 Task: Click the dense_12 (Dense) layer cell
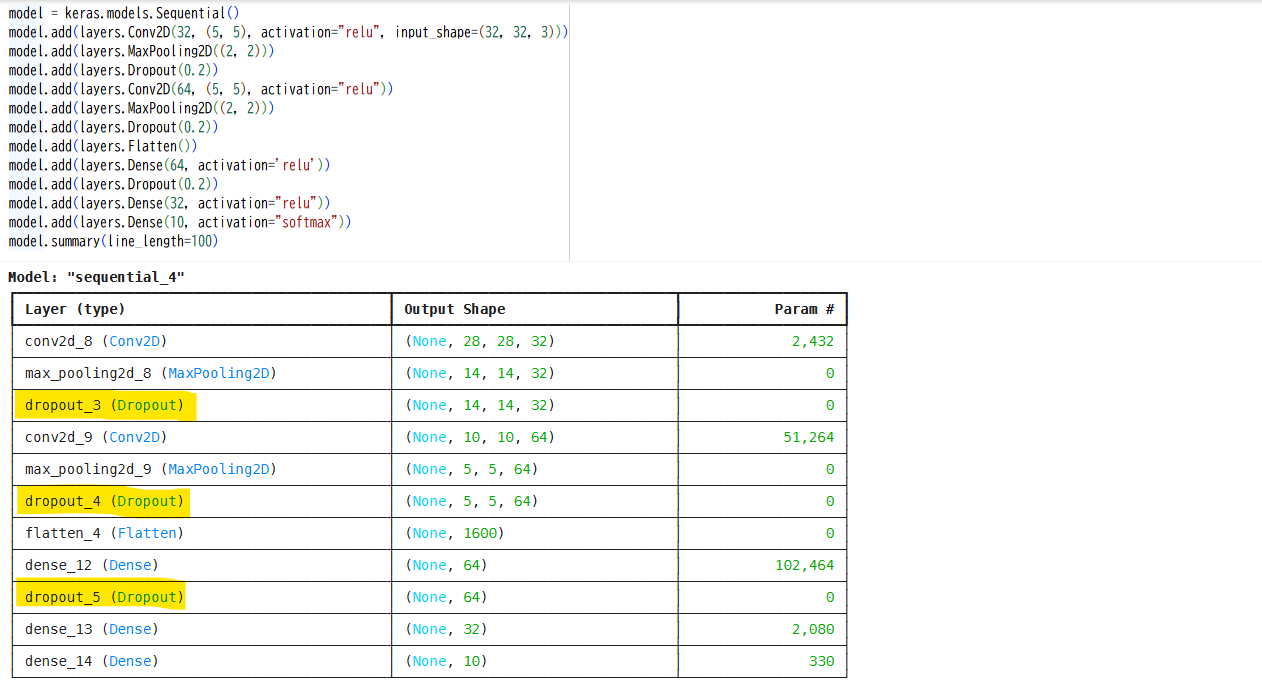pyautogui.click(x=92, y=565)
